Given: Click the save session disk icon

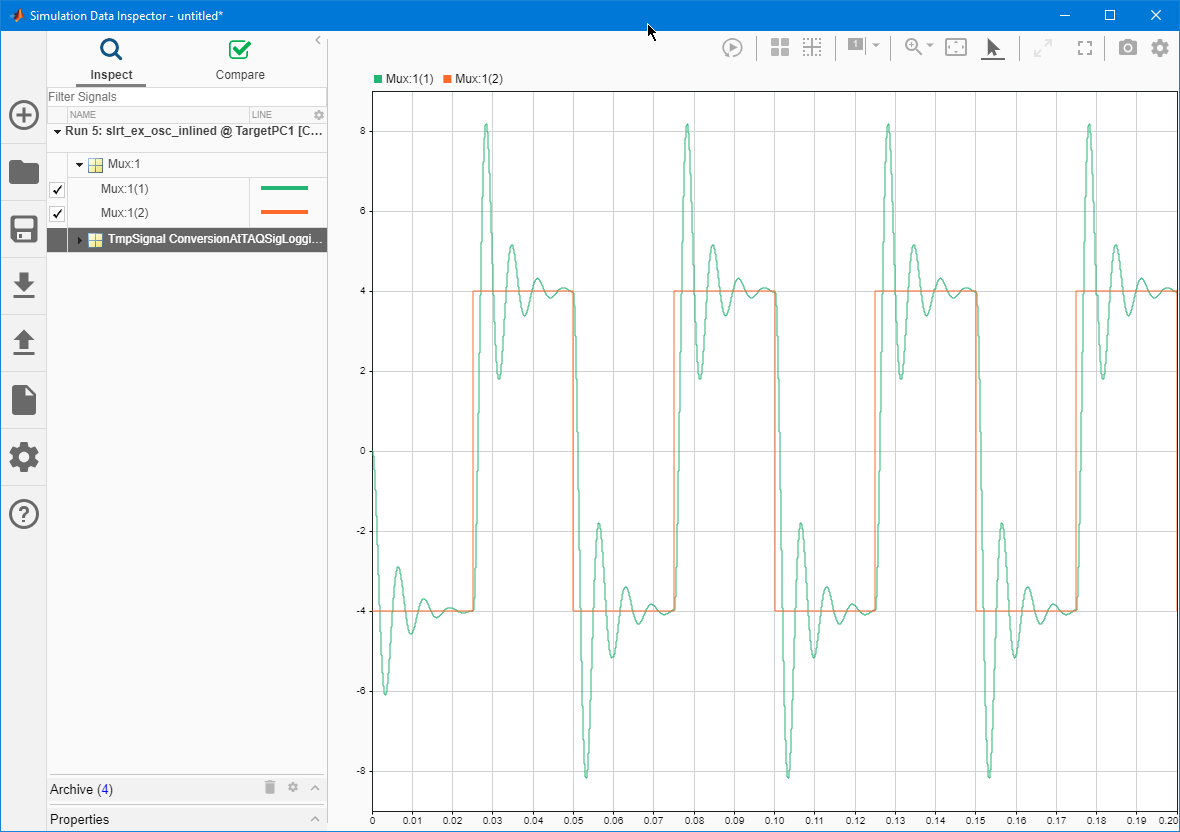Looking at the screenshot, I should coord(23,229).
